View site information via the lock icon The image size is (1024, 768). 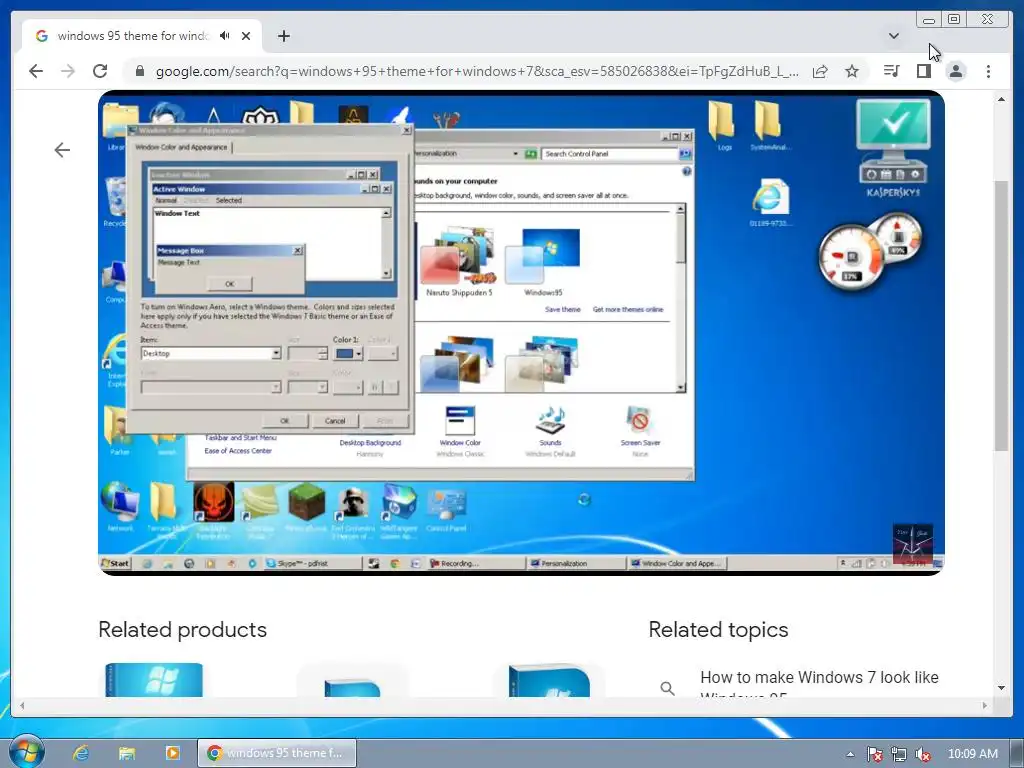point(139,71)
